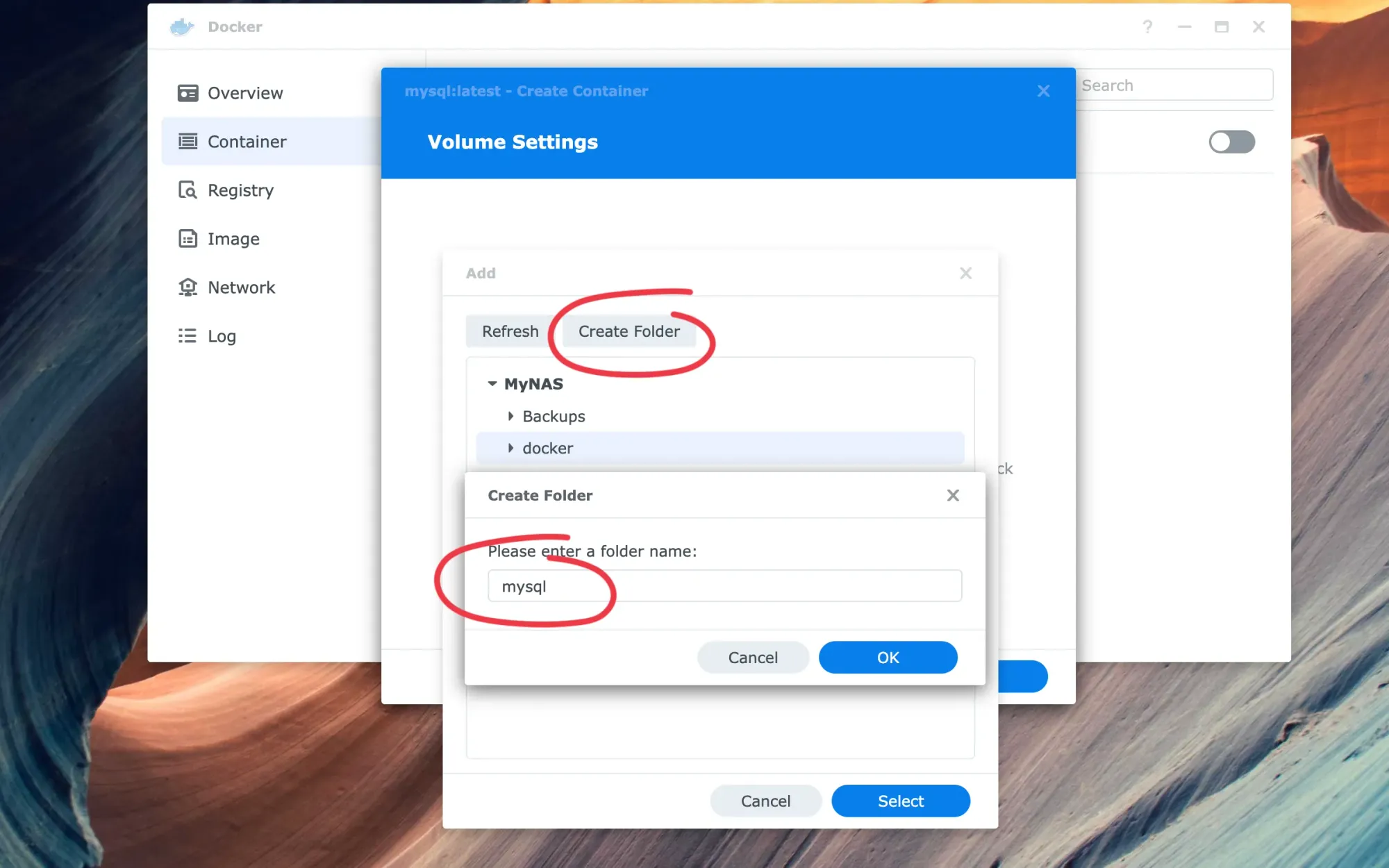
Task: Click Select button on volume dialog
Action: coord(900,800)
